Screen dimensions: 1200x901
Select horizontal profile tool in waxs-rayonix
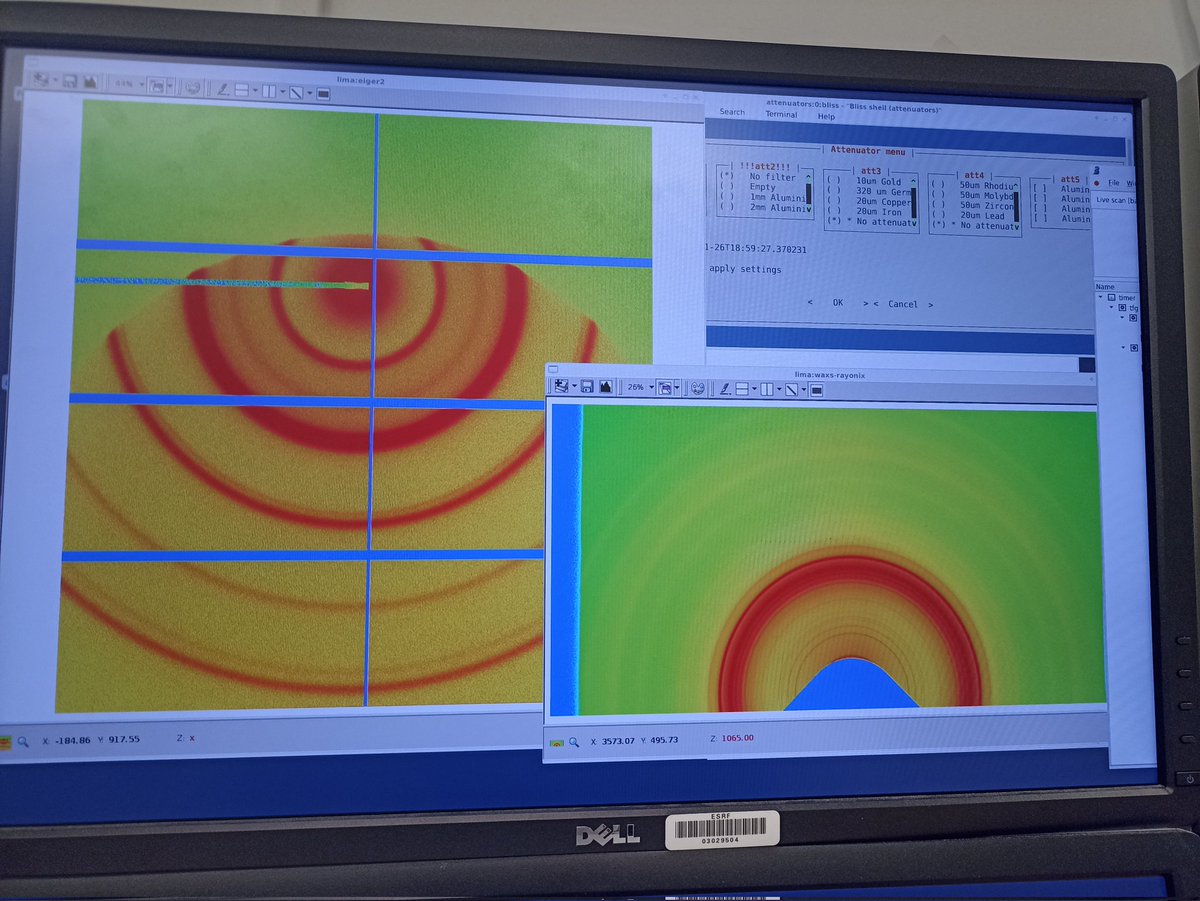(741, 388)
